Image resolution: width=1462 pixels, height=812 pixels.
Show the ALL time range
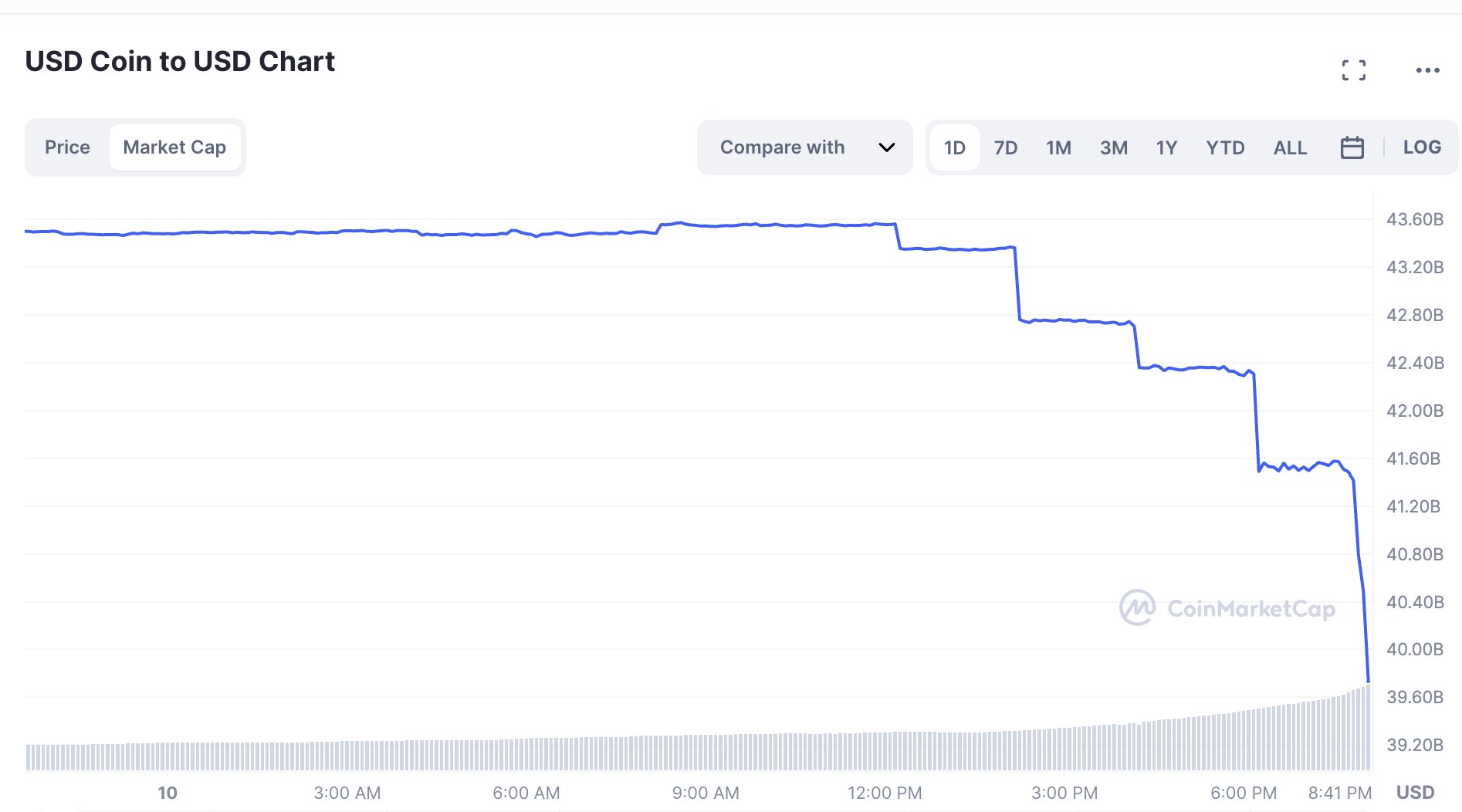point(1290,147)
